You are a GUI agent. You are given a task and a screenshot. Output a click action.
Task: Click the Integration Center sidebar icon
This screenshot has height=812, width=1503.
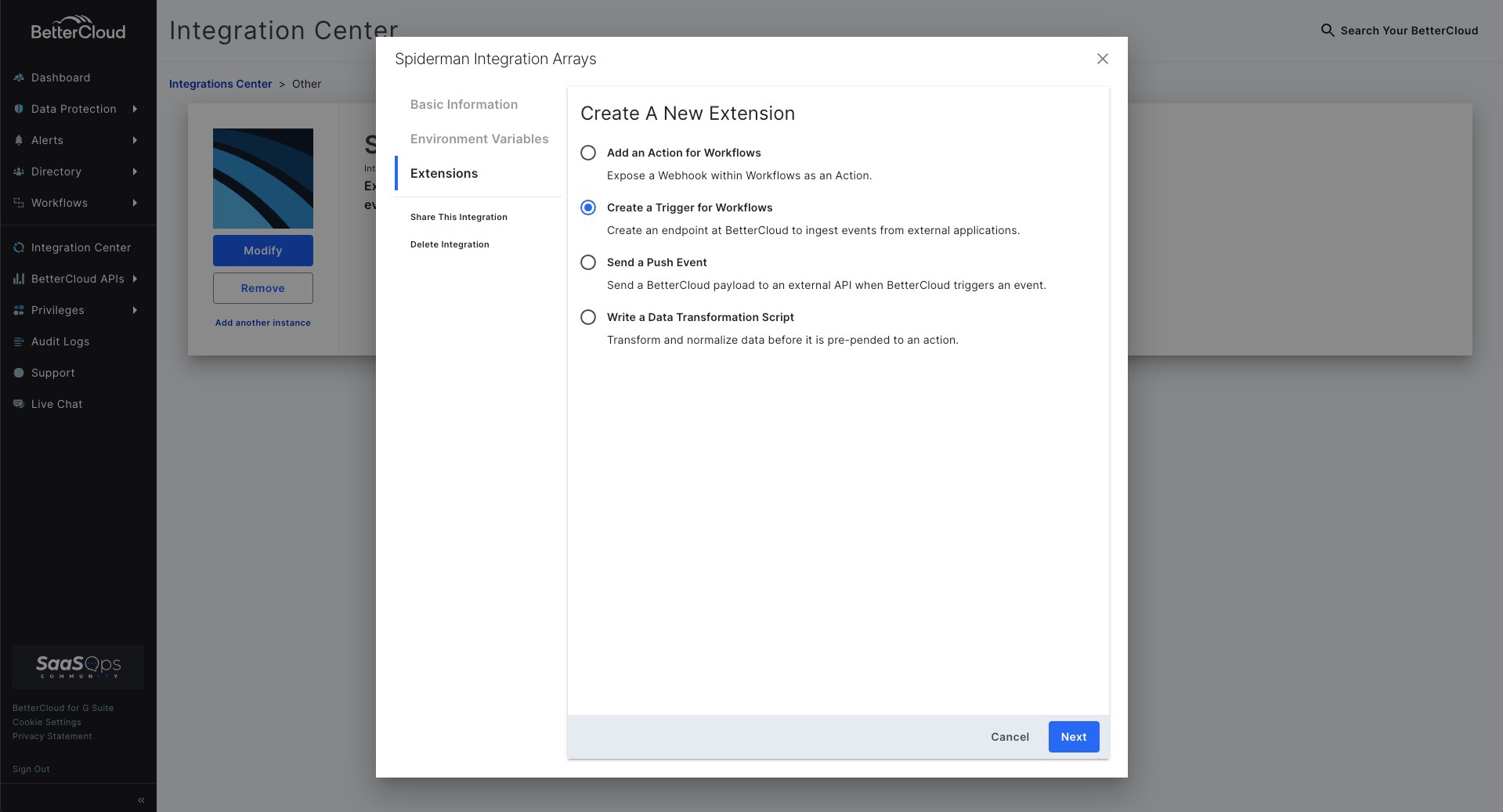(19, 247)
